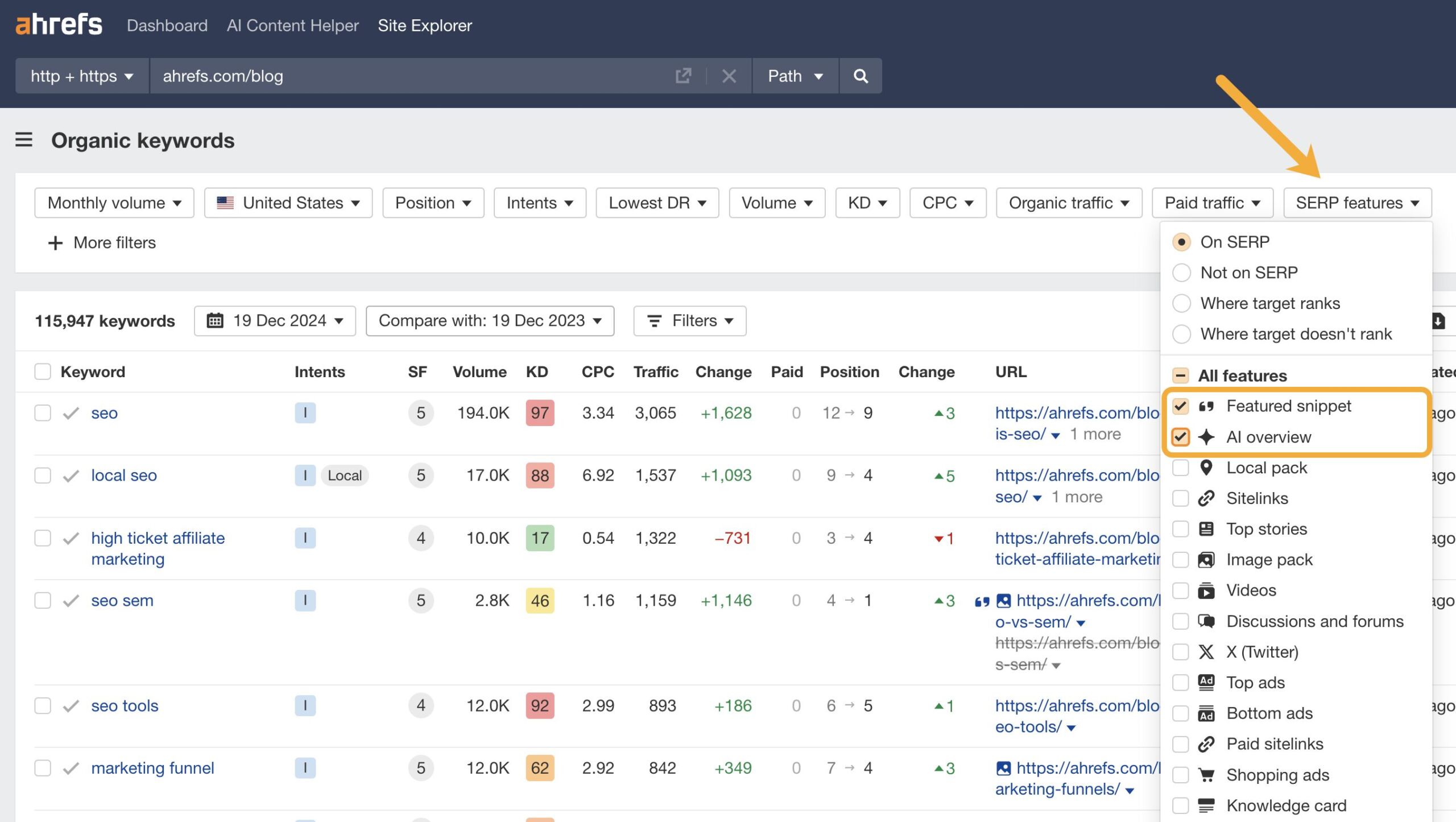Check the seo tools row checkbox
The image size is (1456, 822).
(43, 706)
